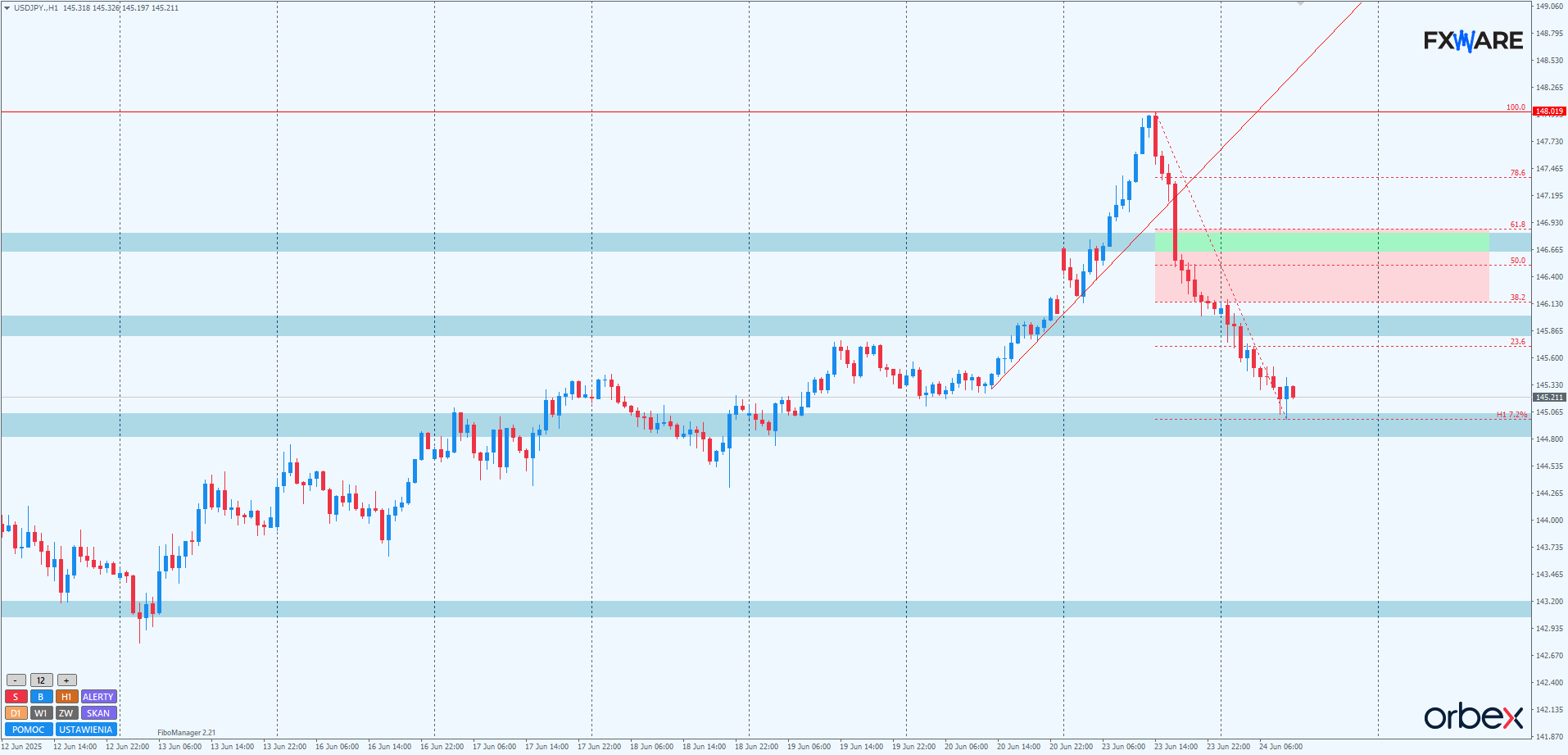The width and height of the screenshot is (1568, 755).
Task: Toggle the W1 timeframe button
Action: pyautogui.click(x=41, y=713)
